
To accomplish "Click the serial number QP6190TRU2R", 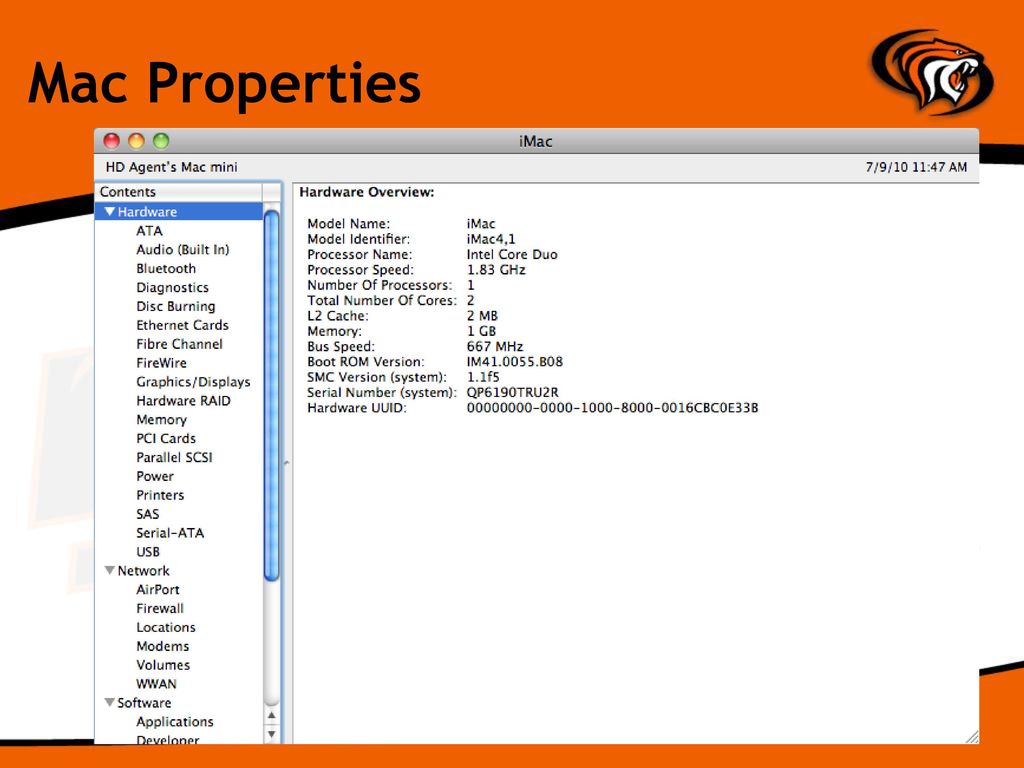I will point(513,392).
